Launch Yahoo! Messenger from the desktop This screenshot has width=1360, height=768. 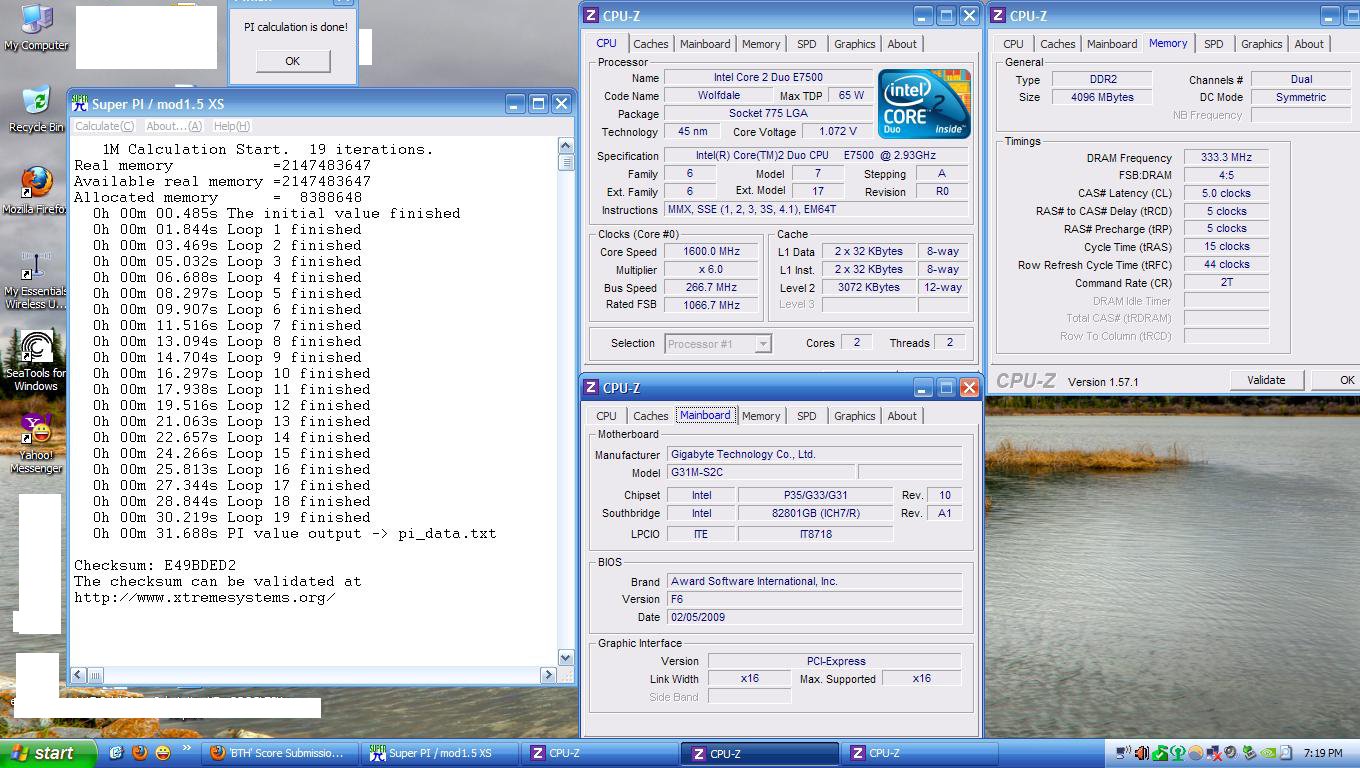click(36, 443)
